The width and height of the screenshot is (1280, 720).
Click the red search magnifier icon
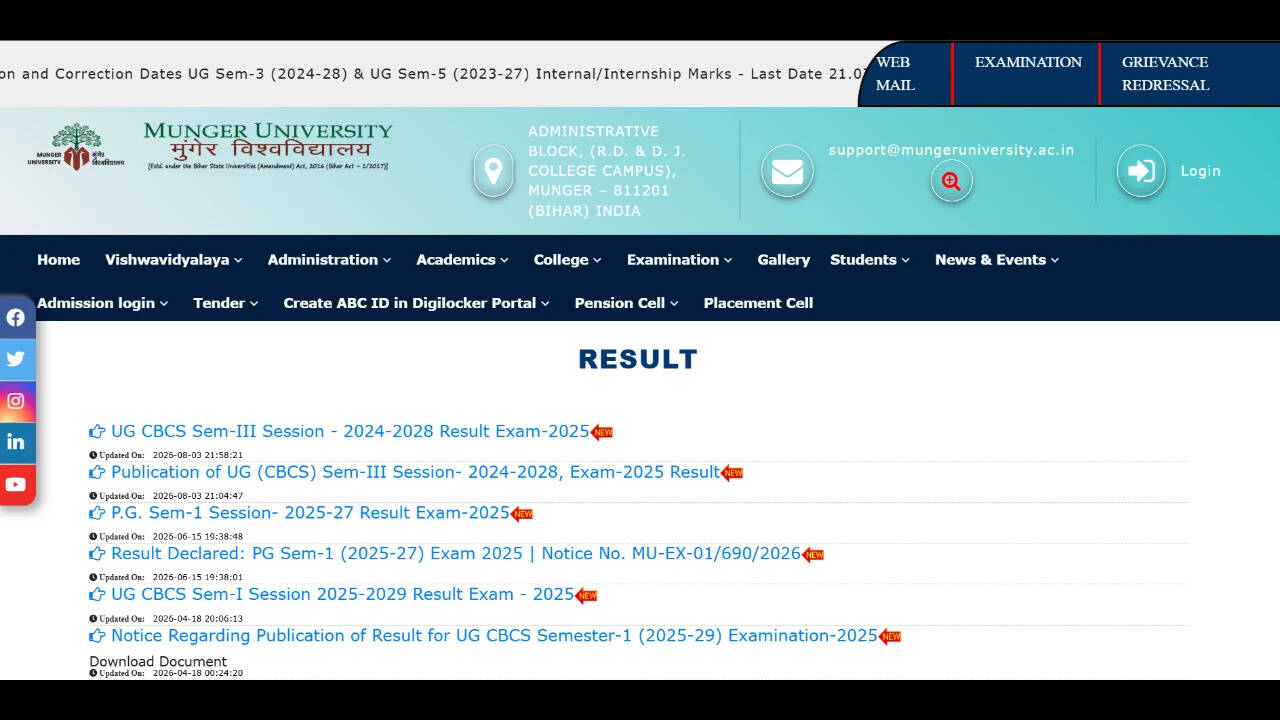(951, 182)
